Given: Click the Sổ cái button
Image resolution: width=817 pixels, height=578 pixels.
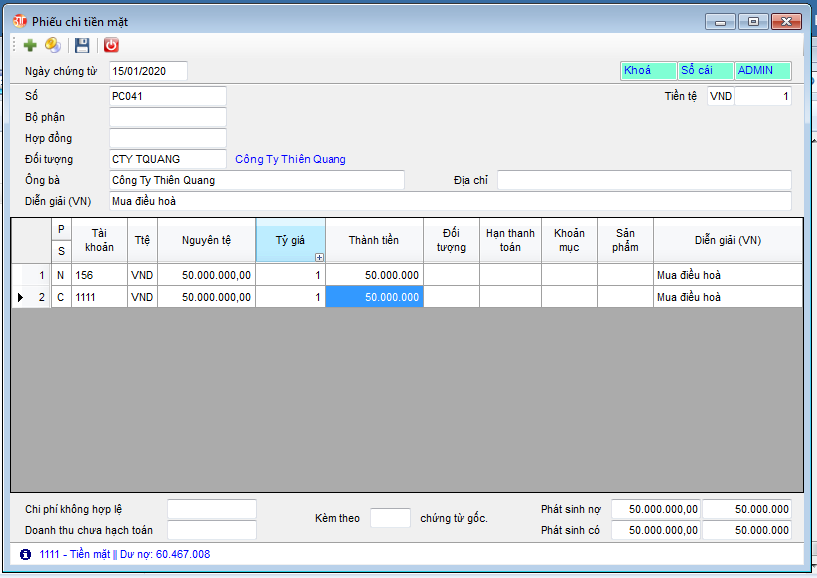Looking at the screenshot, I should (705, 70).
